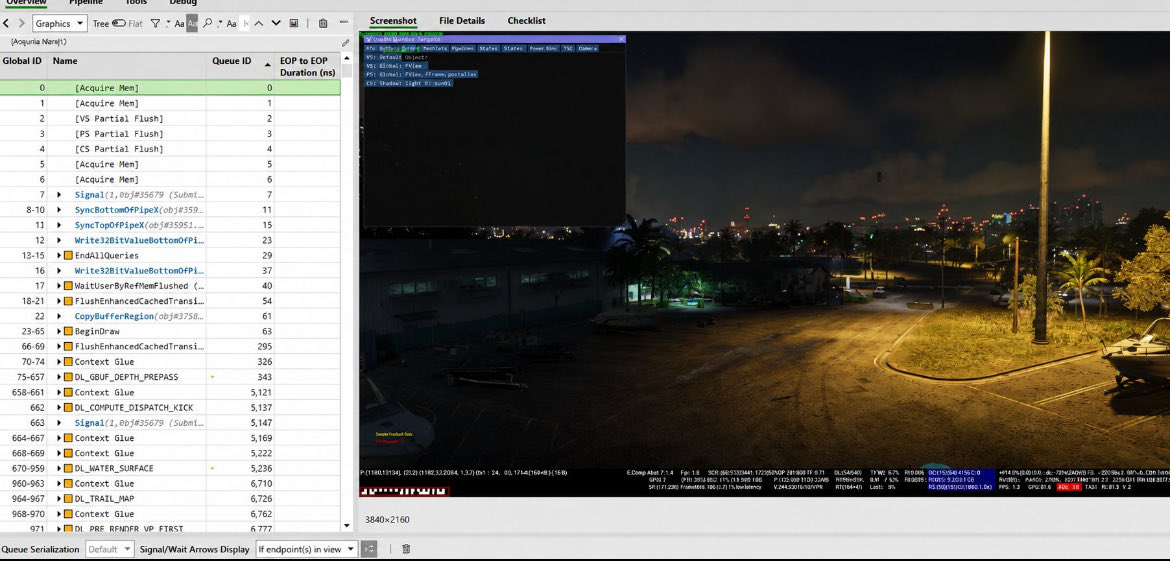Select the Signal row with ID 663
The height and width of the screenshot is (561, 1170).
pos(170,423)
